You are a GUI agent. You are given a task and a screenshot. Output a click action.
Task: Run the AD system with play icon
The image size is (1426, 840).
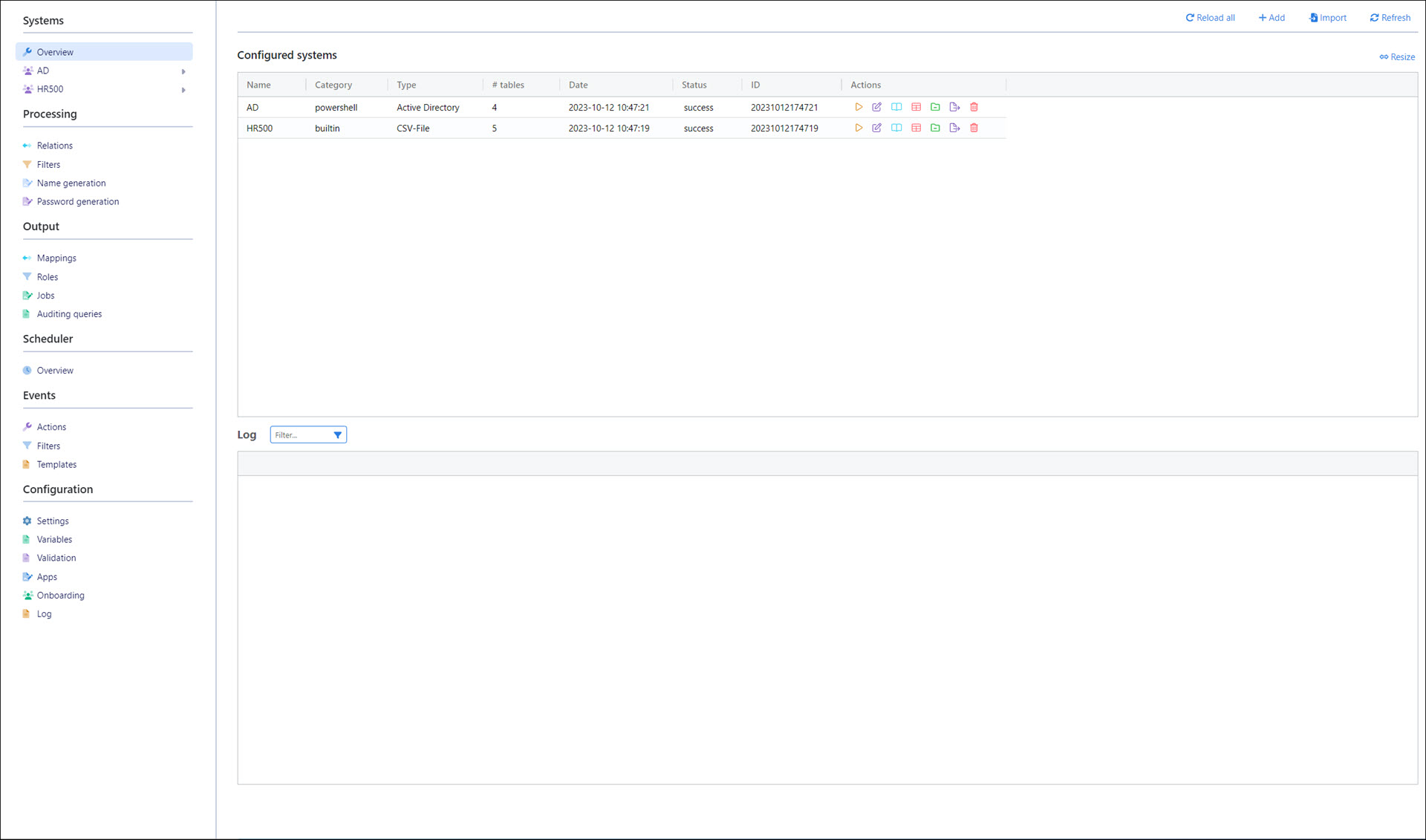pos(859,107)
